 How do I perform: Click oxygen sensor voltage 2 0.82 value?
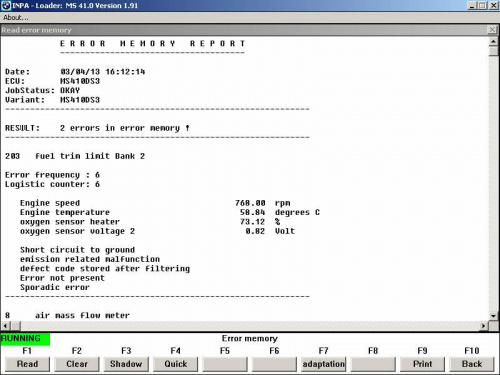point(255,231)
